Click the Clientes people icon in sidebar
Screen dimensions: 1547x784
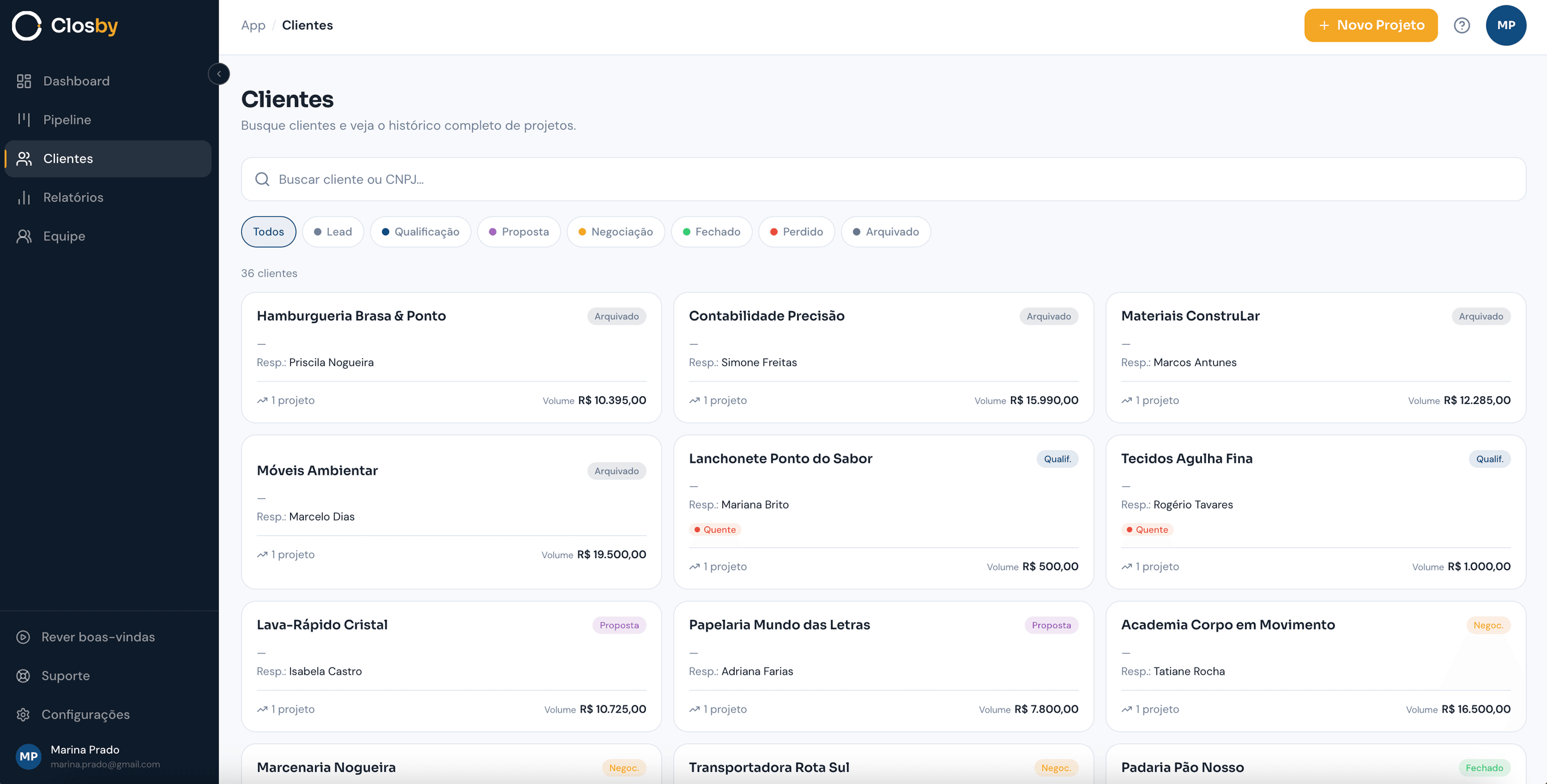[24, 158]
